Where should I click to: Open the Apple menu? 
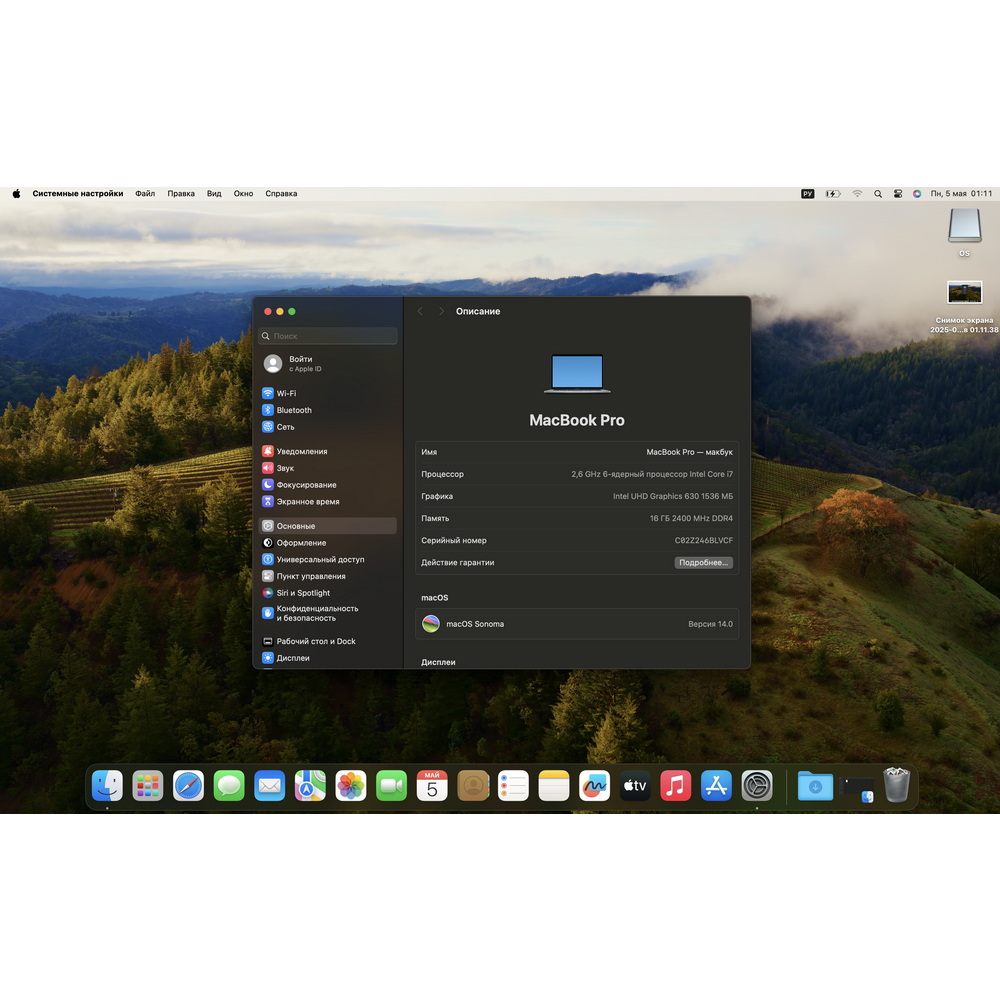[17, 194]
